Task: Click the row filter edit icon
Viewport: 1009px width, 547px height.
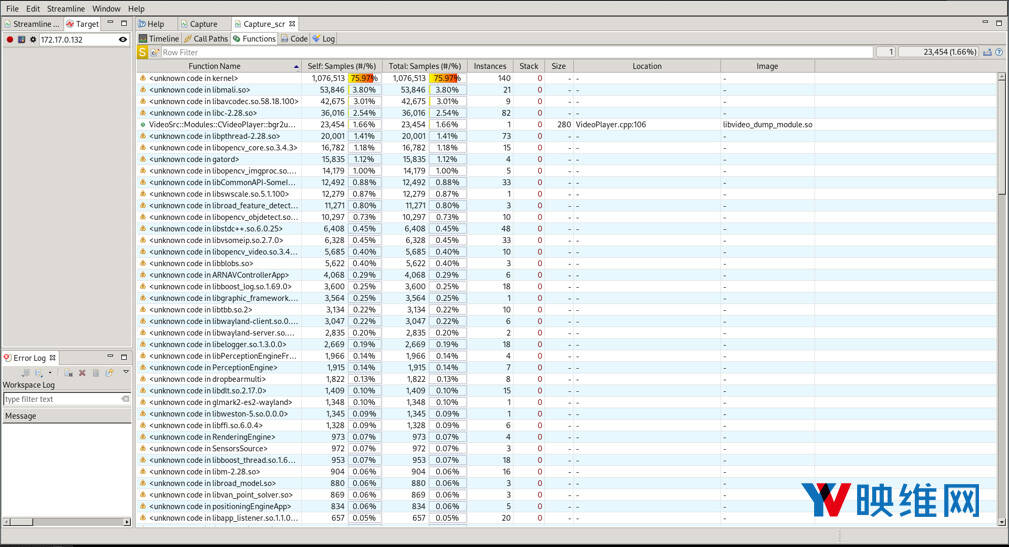Action: tap(155, 52)
